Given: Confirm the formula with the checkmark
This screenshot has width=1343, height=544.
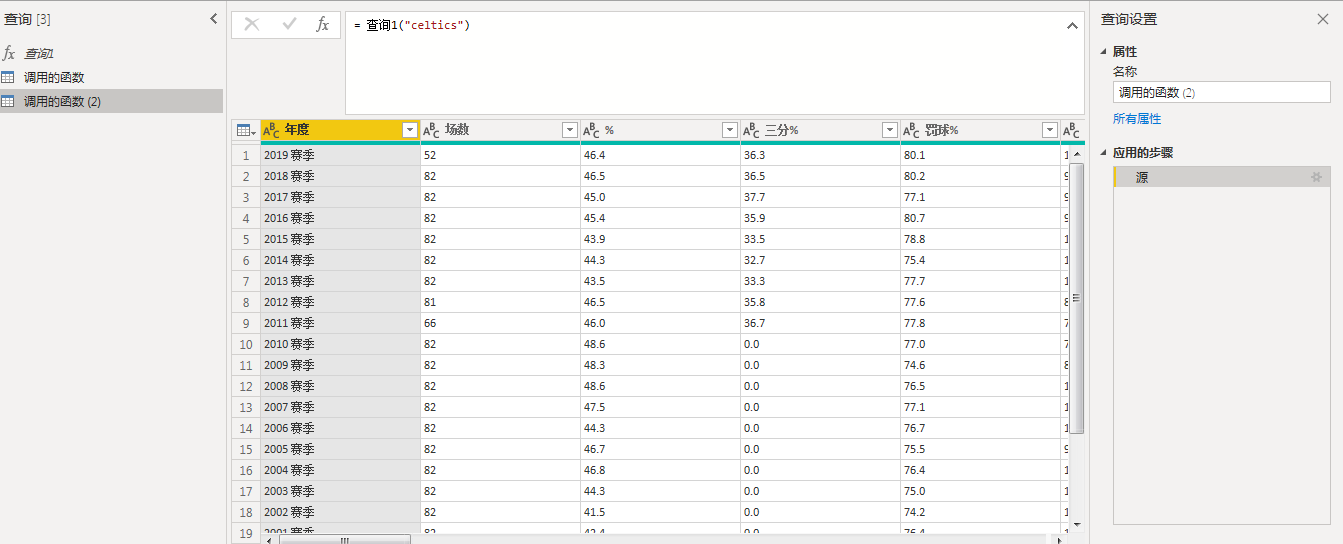Looking at the screenshot, I should (289, 25).
